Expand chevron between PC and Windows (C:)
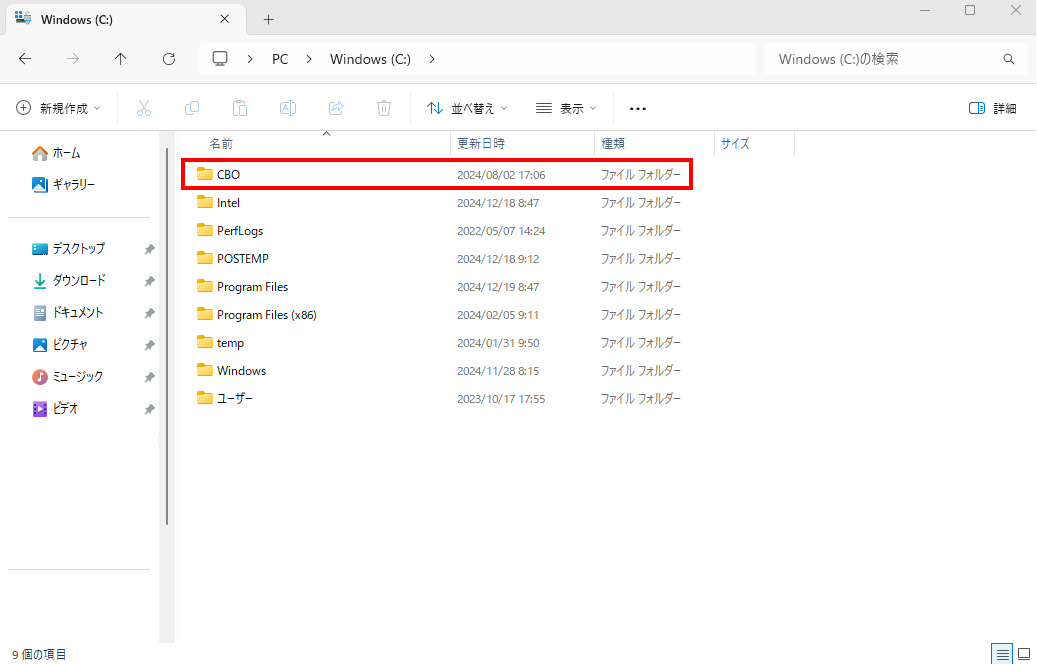The image size is (1037, 664). (309, 59)
